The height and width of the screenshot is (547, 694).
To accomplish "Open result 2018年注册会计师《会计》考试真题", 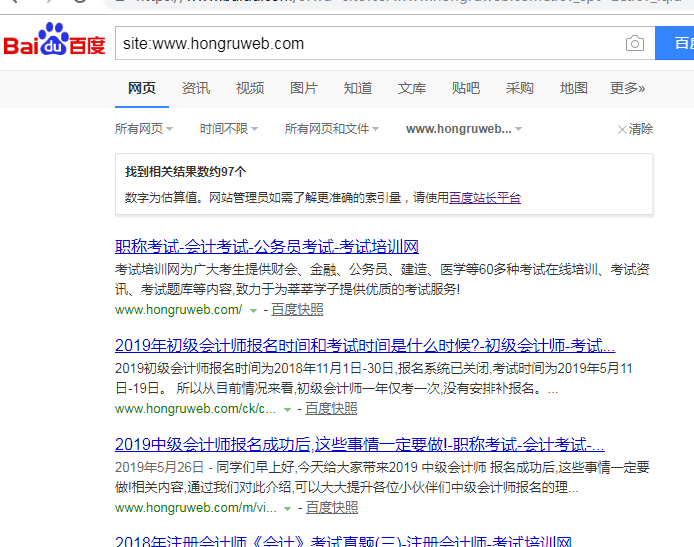I will (343, 541).
